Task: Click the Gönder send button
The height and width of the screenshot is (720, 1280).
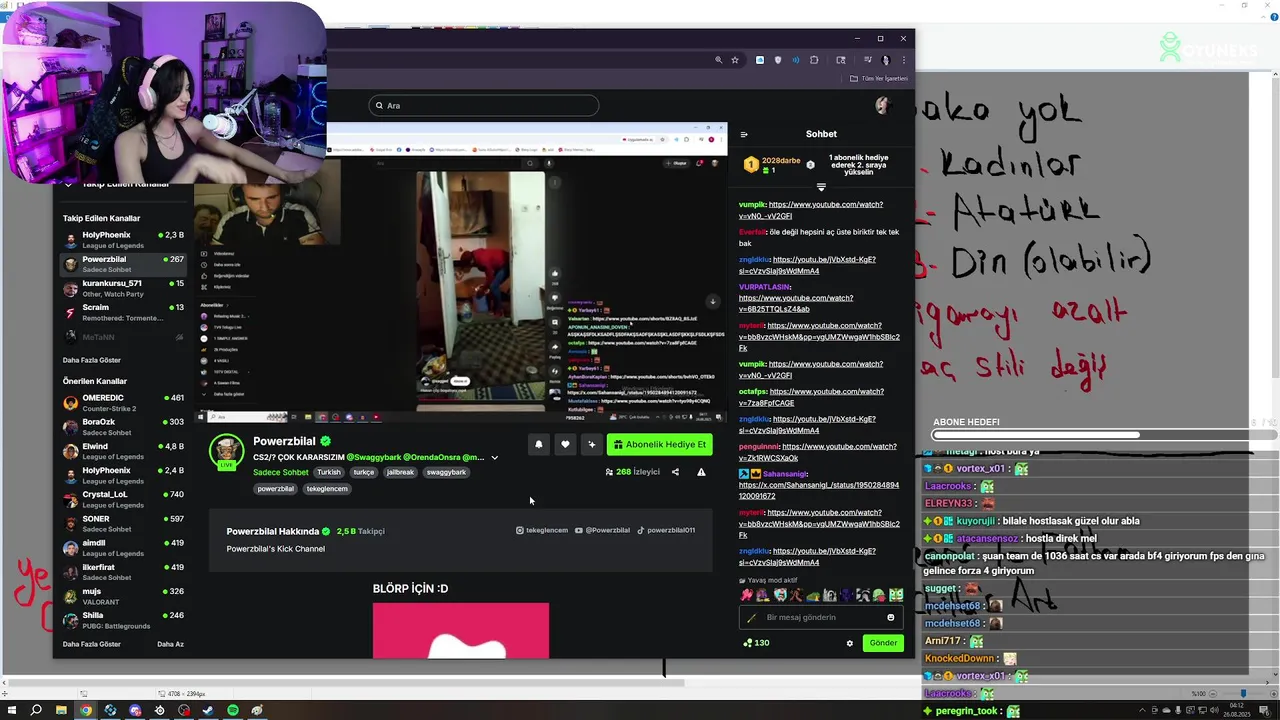Action: [x=883, y=643]
